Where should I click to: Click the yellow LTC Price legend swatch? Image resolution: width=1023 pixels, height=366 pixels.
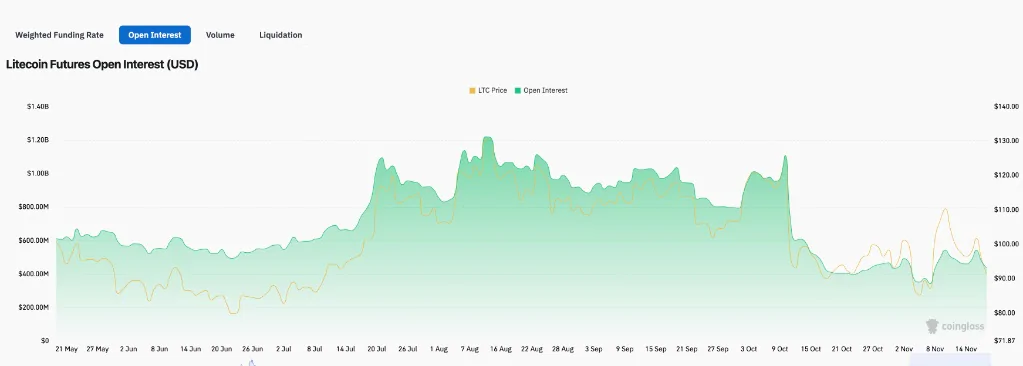point(472,91)
